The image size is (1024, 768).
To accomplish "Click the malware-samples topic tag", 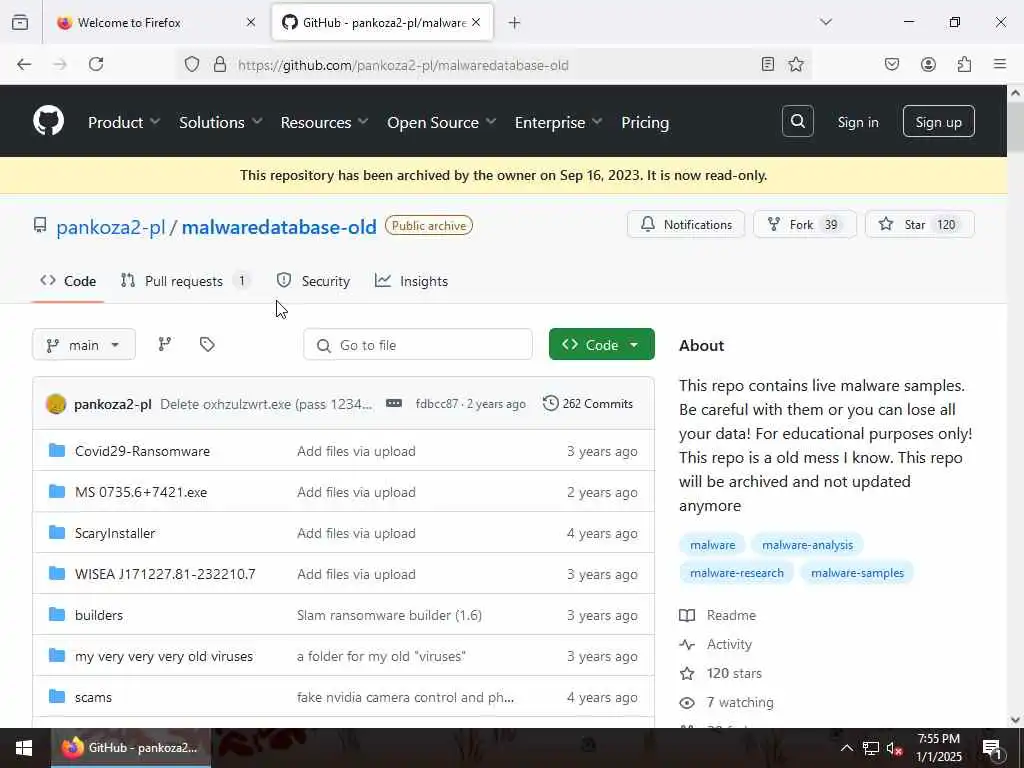I will pos(857,573).
